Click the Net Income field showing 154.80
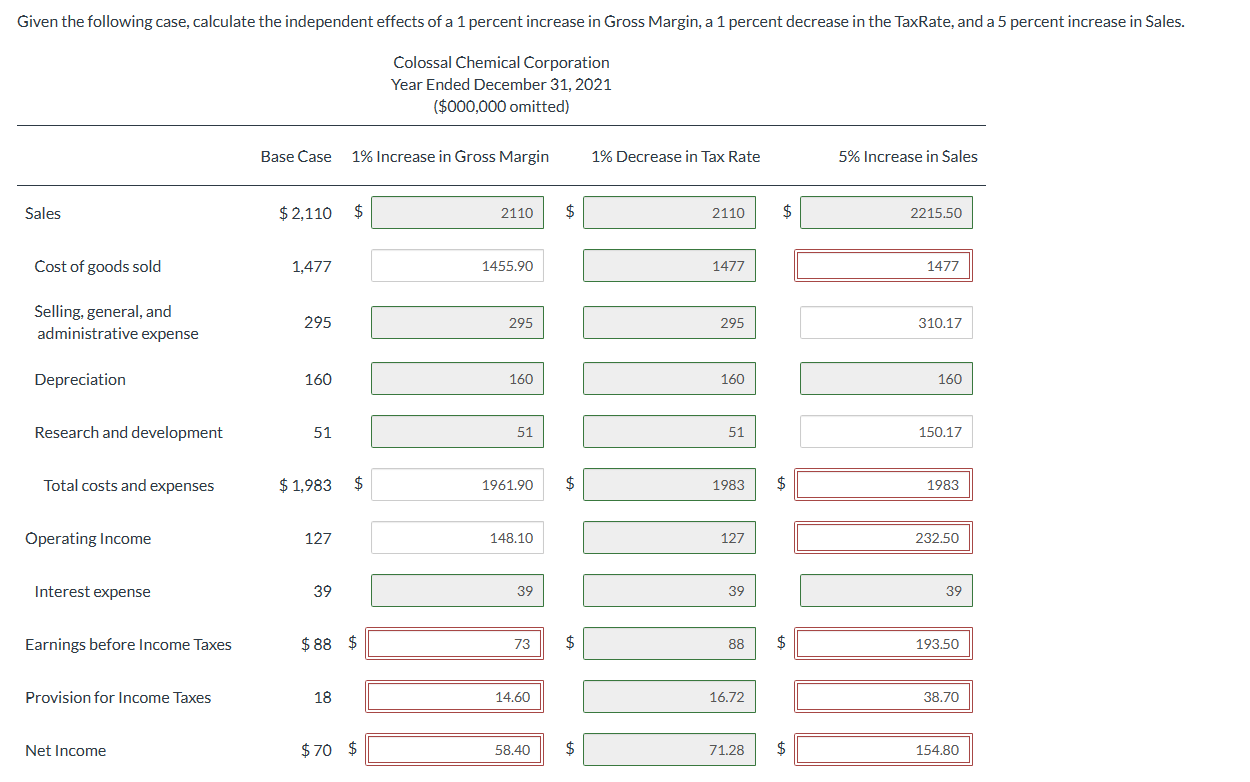This screenshot has width=1250, height=782. [x=884, y=749]
